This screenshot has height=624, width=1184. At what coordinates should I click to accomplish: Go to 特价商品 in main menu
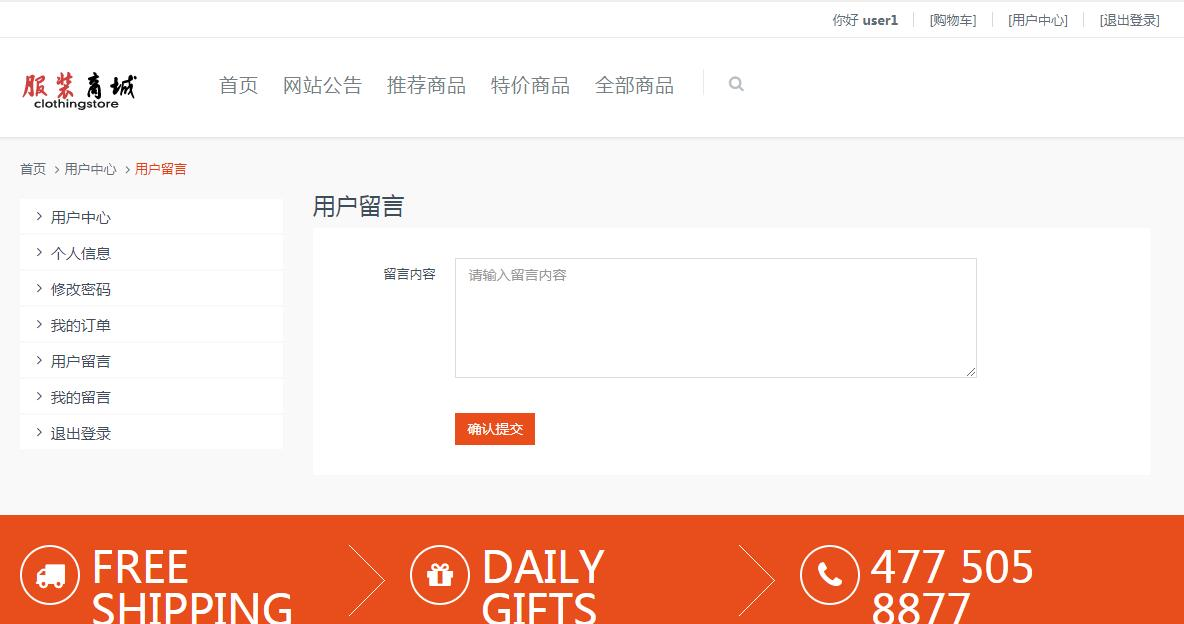(x=530, y=85)
